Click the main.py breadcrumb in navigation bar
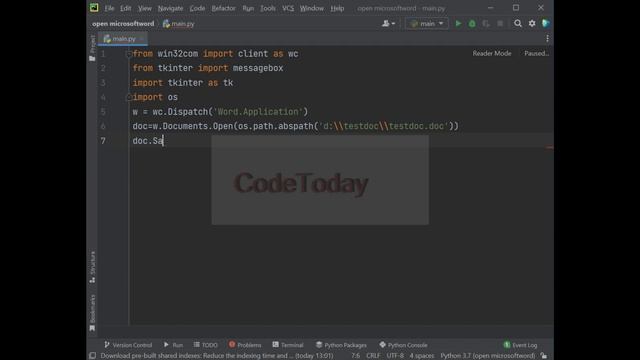This screenshot has width=640, height=360. [178, 24]
